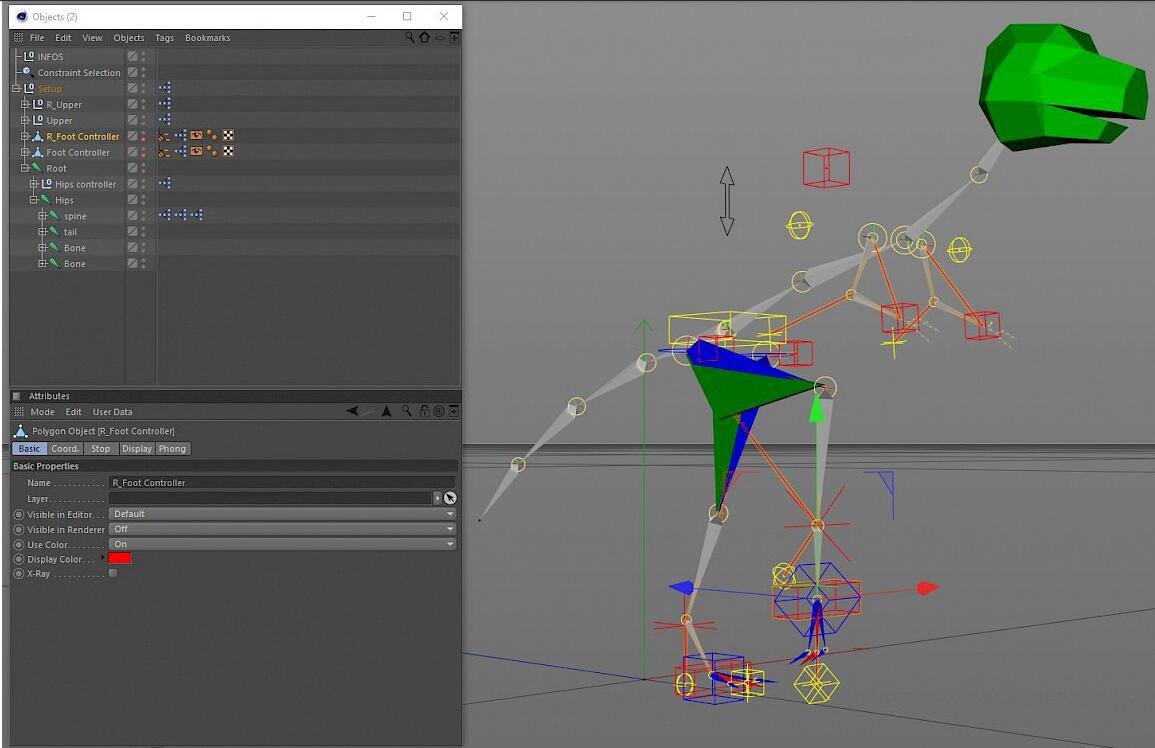Open the Visible in Editor dropdown

[x=282, y=514]
